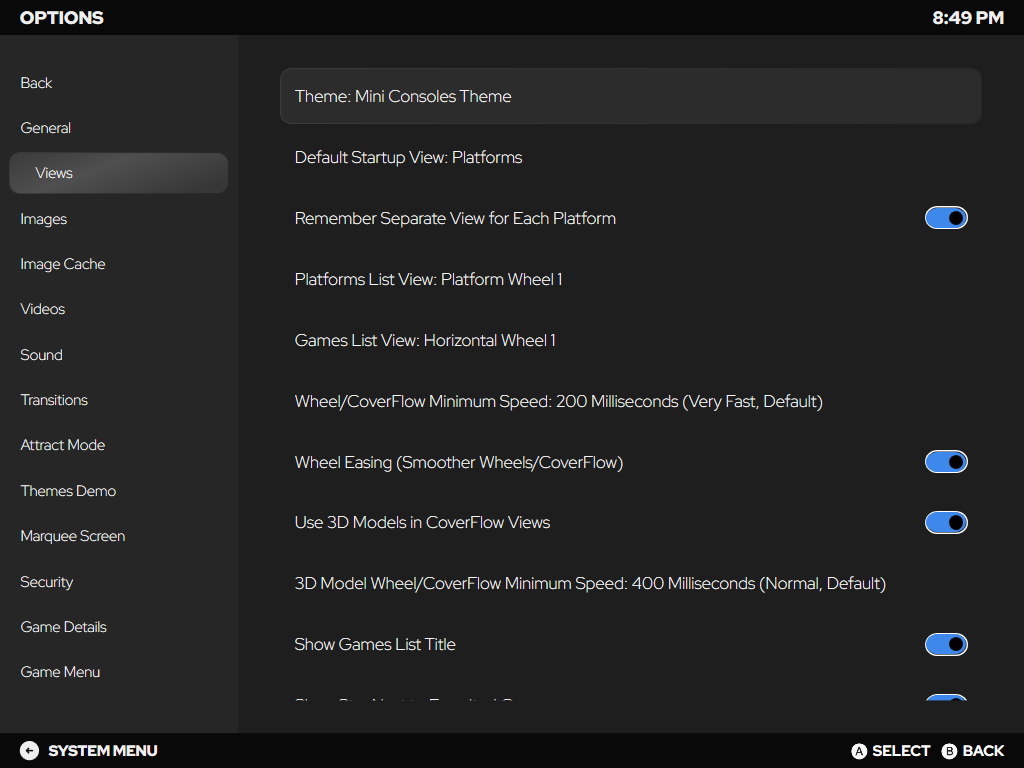Change the Default Startup View setting
Screen dimensions: 1024x768
(408, 158)
